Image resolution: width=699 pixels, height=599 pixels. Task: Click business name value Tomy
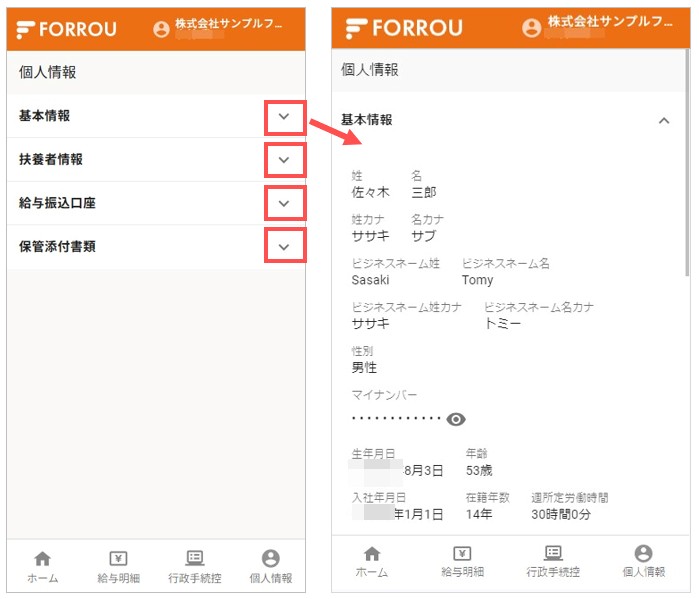coord(477,280)
